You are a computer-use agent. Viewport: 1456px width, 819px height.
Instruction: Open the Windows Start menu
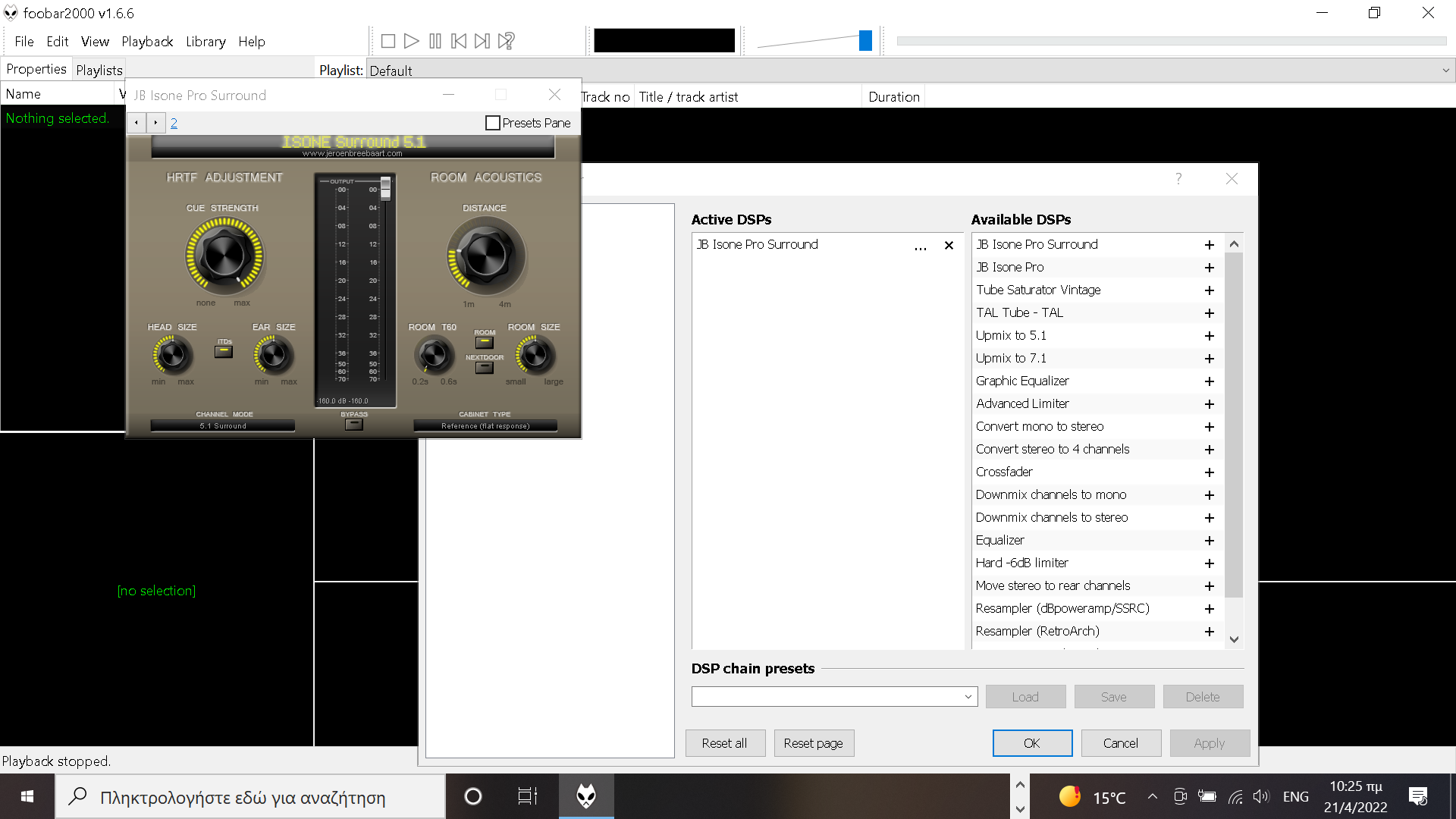tap(27, 796)
